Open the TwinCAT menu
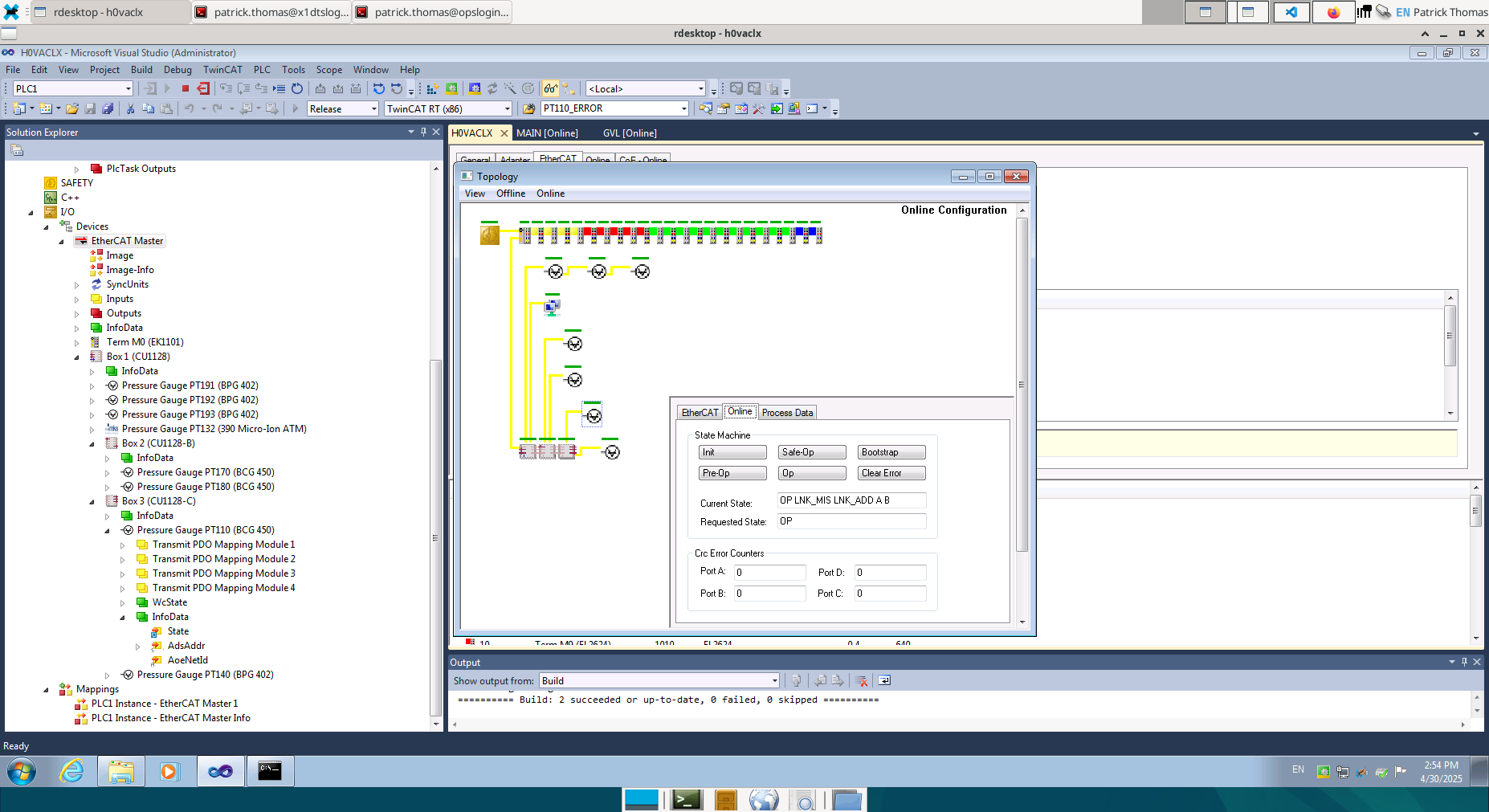The height and width of the screenshot is (812, 1489). 222,70
